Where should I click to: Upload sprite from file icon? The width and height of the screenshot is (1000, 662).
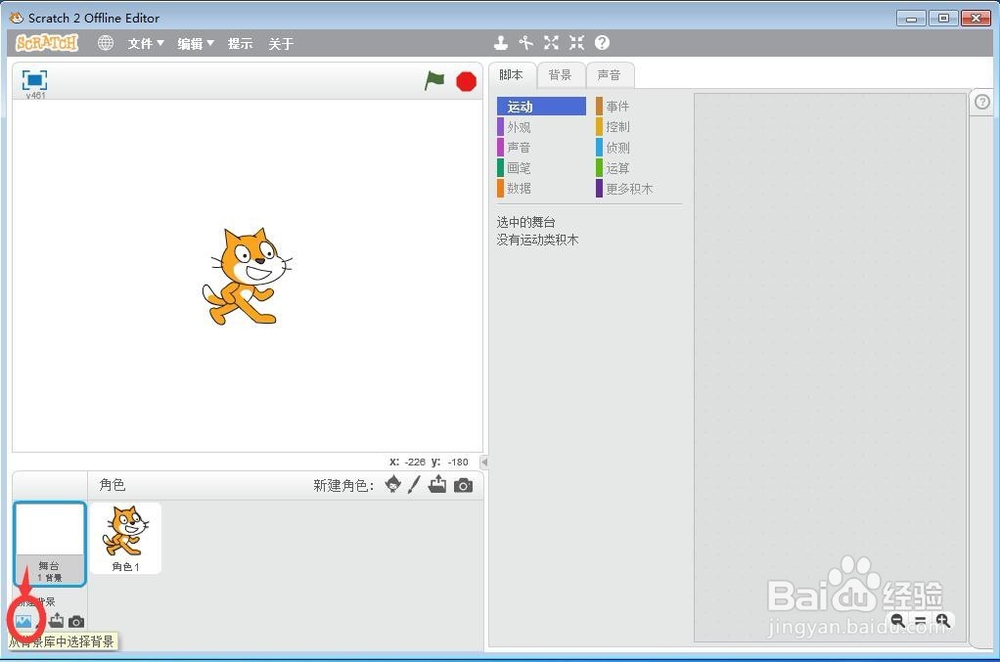438,485
